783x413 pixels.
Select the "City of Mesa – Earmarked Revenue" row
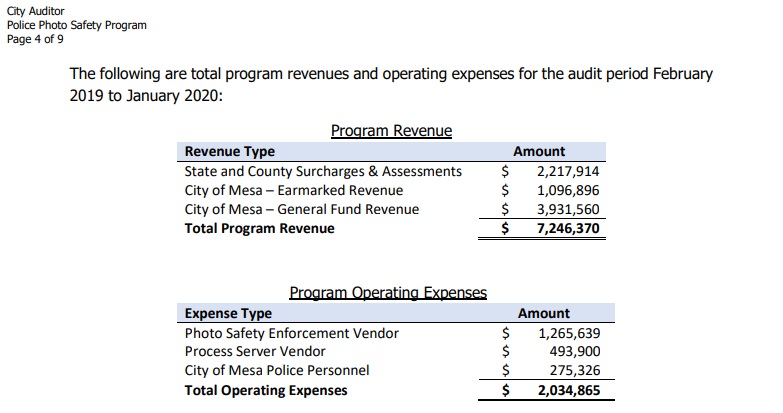[294, 190]
